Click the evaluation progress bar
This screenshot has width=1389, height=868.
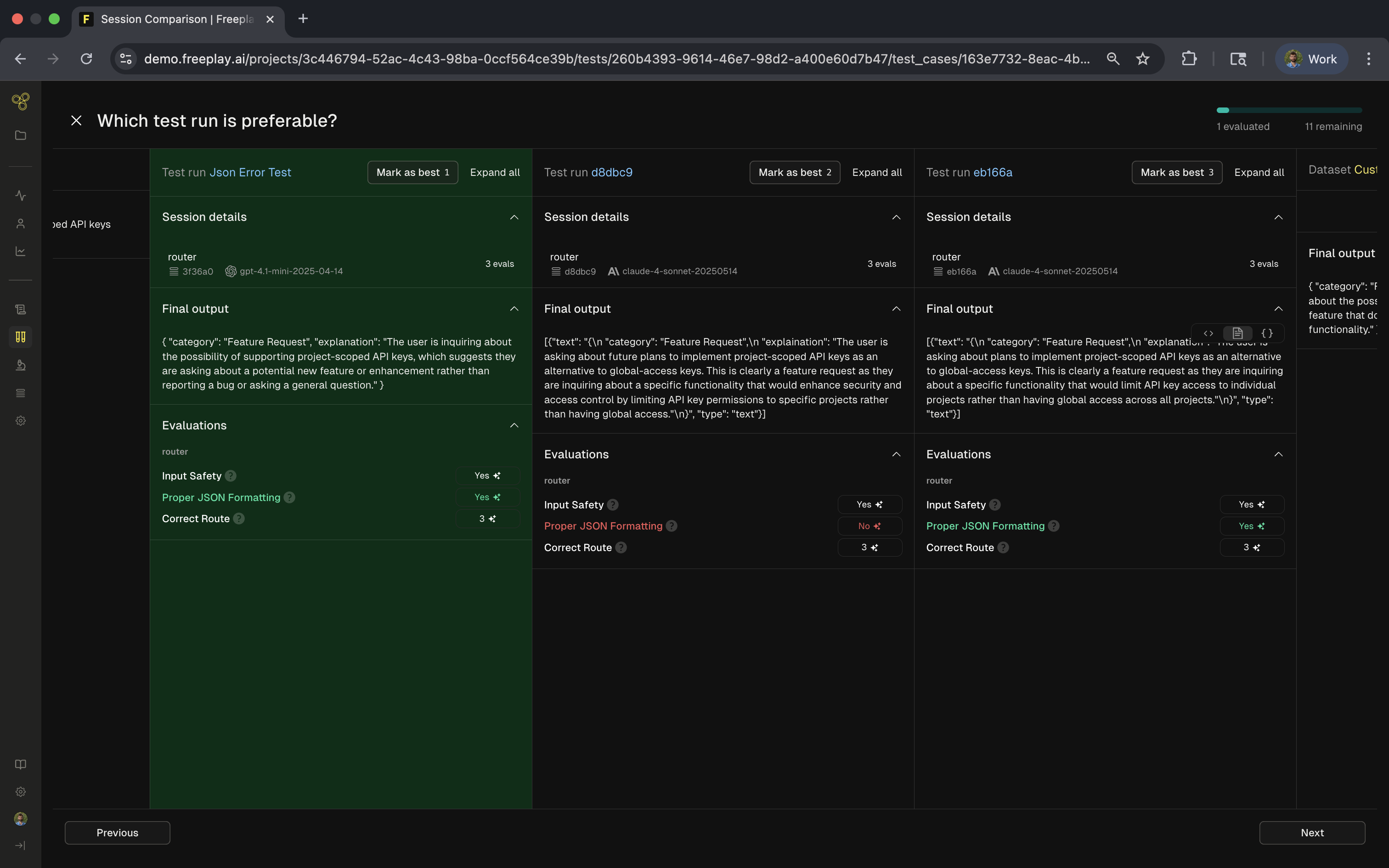click(x=1288, y=110)
